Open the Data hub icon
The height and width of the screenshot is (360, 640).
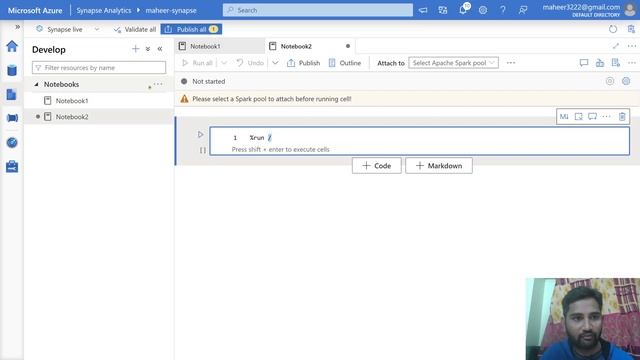(12, 70)
